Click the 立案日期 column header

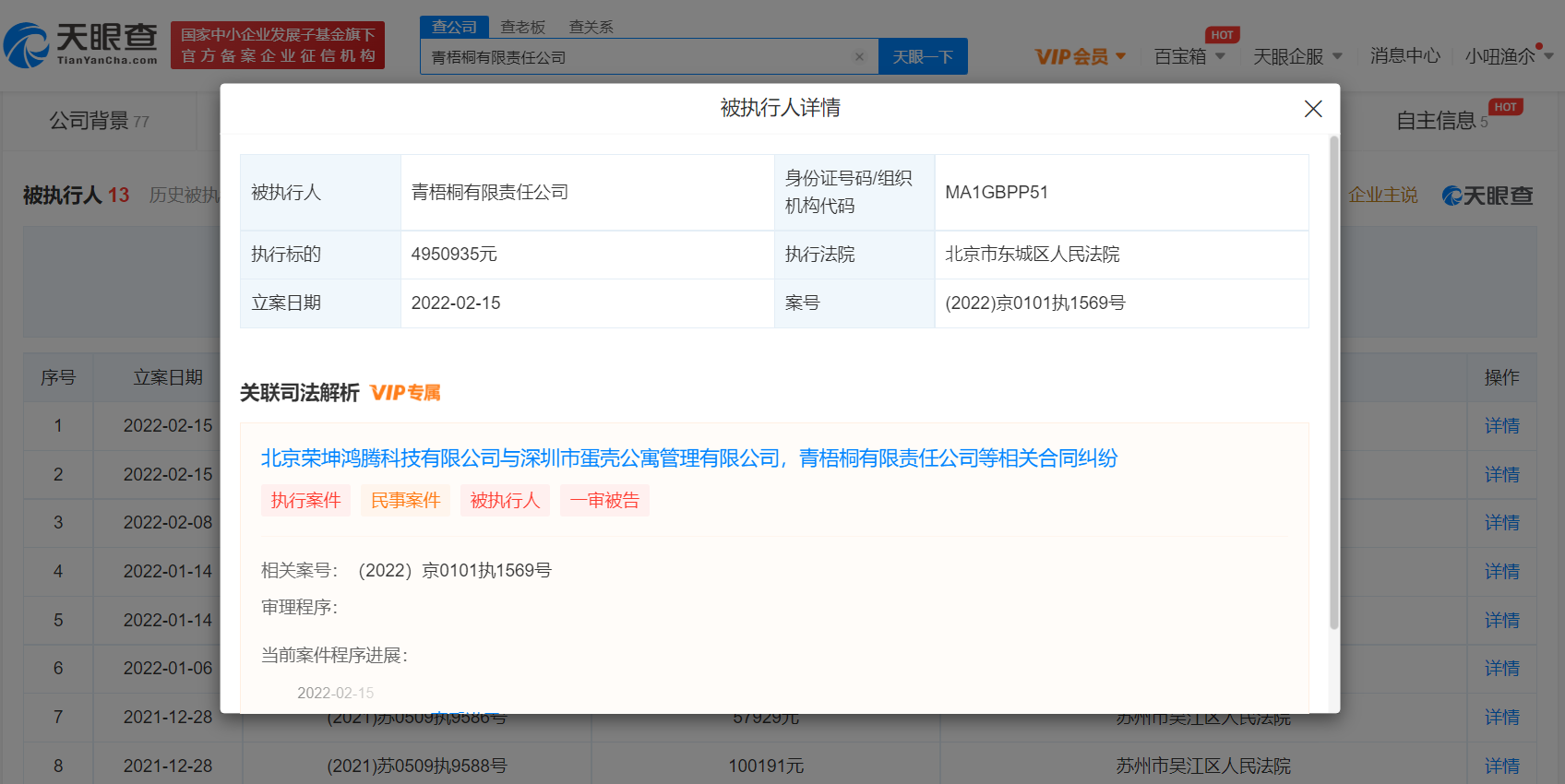[168, 377]
